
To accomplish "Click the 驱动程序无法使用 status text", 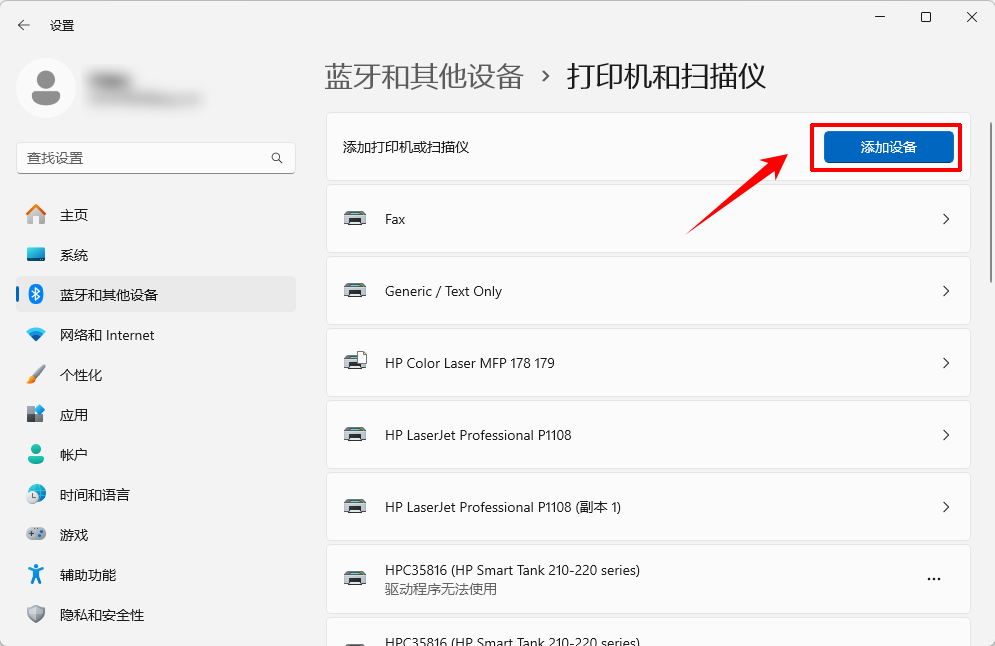I will 440,589.
